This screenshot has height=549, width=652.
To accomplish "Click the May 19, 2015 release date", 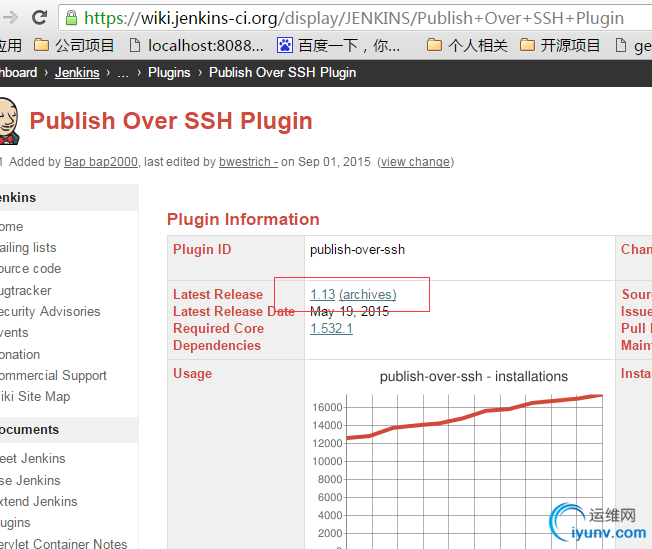I will click(350, 312).
